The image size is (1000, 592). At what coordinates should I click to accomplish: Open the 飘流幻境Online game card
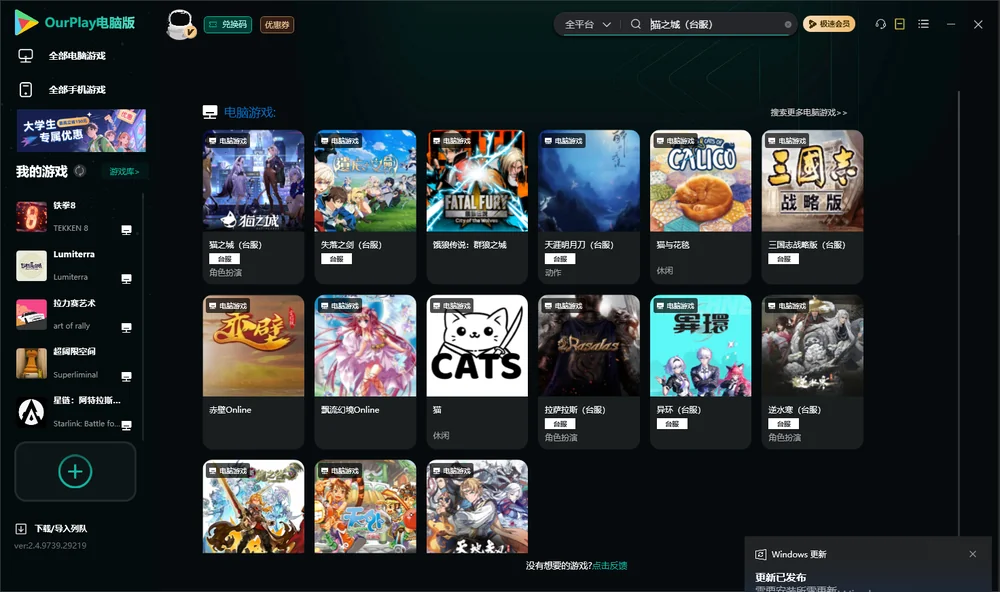(x=365, y=372)
